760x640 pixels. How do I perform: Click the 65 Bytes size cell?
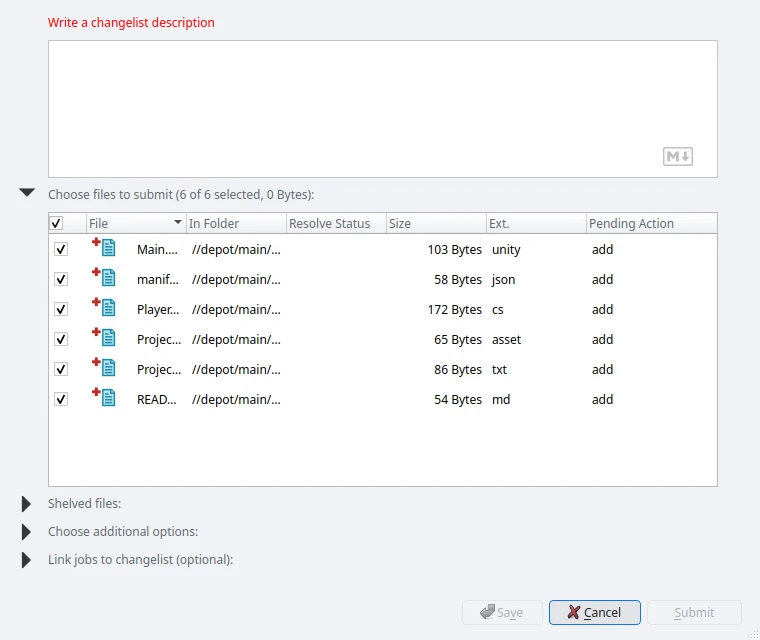[458, 340]
